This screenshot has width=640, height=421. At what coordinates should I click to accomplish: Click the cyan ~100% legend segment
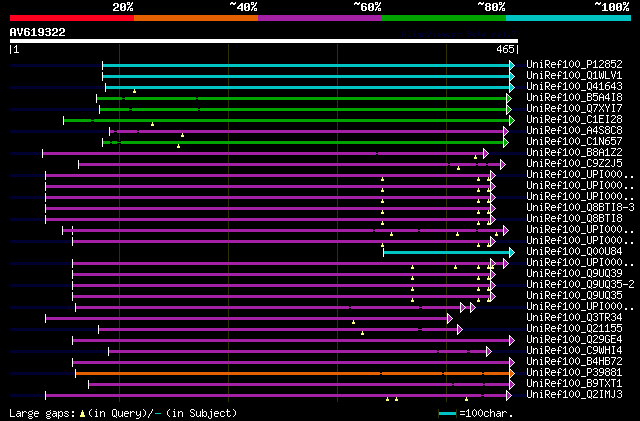coord(569,18)
